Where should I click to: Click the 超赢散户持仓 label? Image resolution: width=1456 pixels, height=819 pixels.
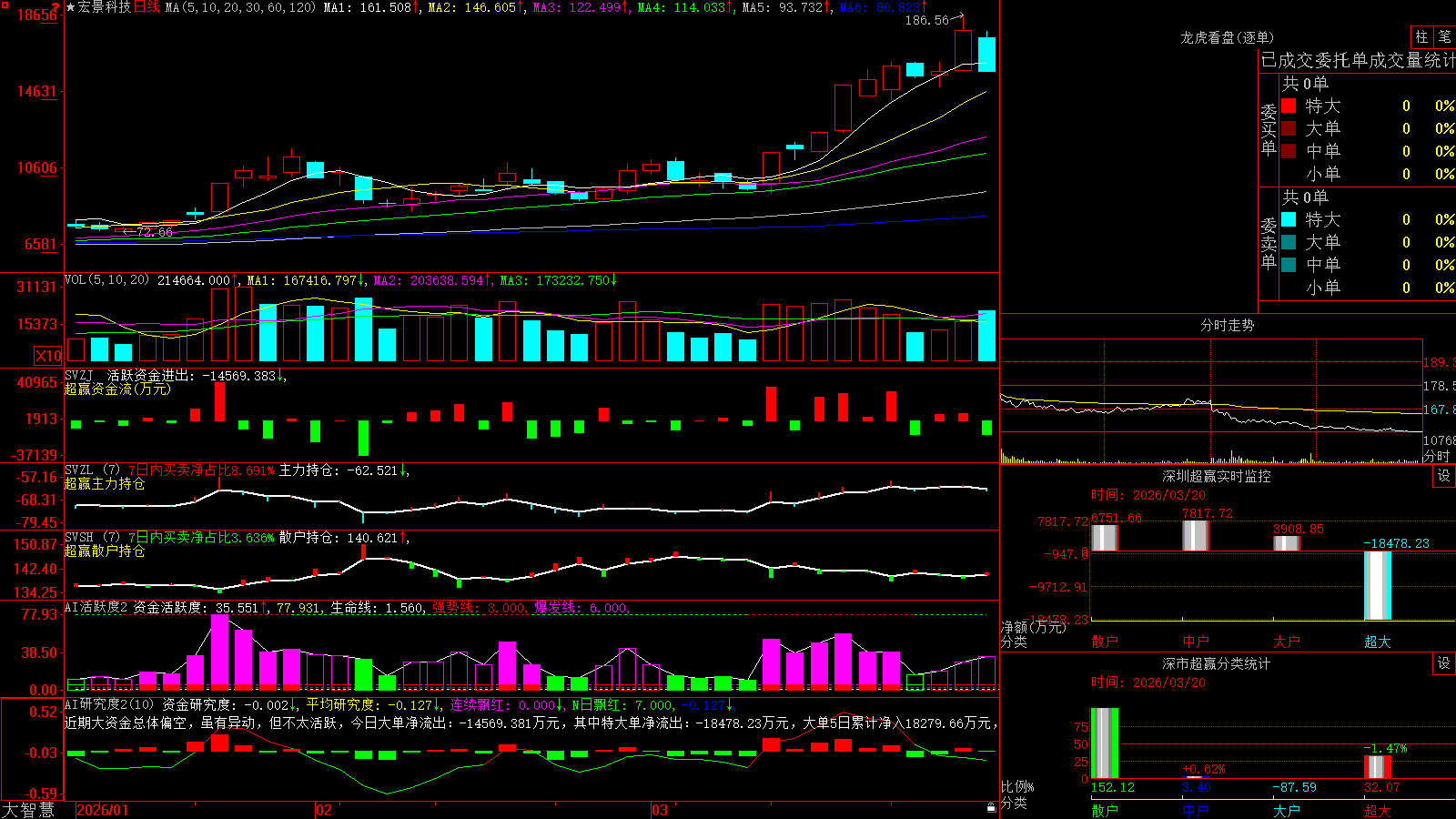105,551
